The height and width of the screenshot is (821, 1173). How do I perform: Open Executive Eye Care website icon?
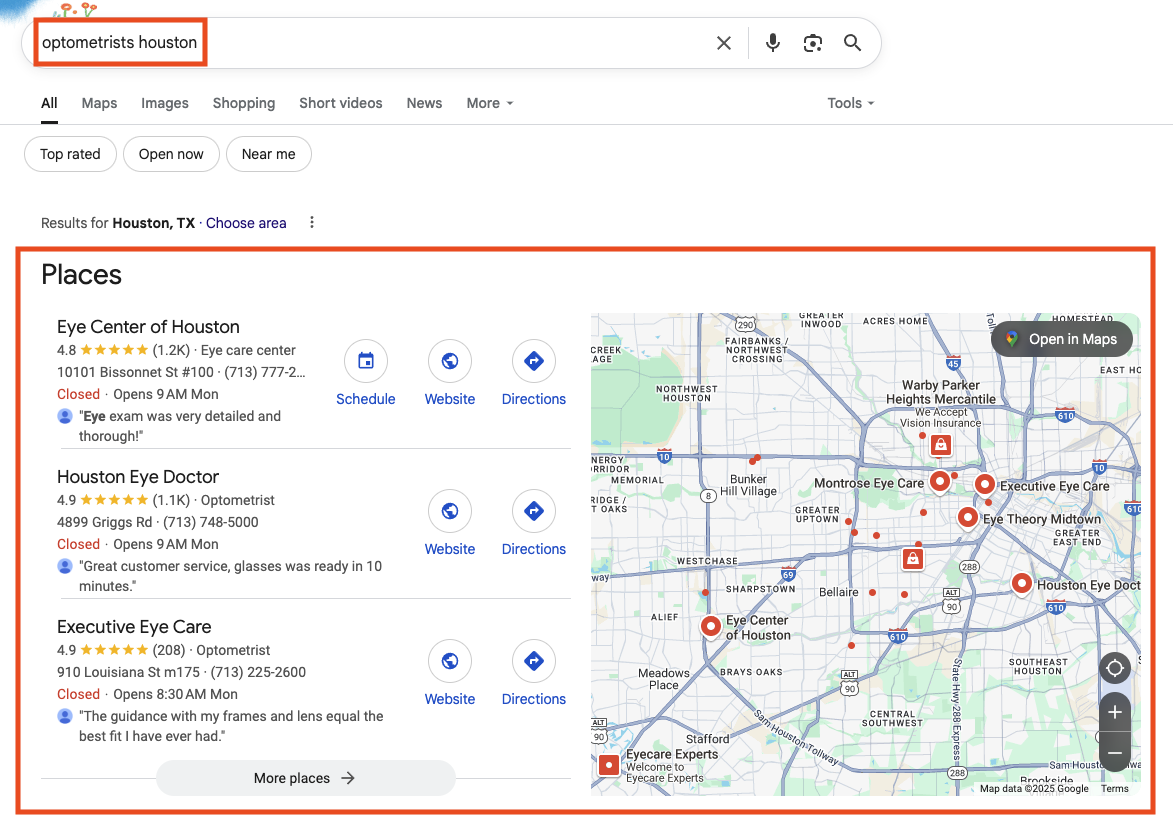point(450,662)
